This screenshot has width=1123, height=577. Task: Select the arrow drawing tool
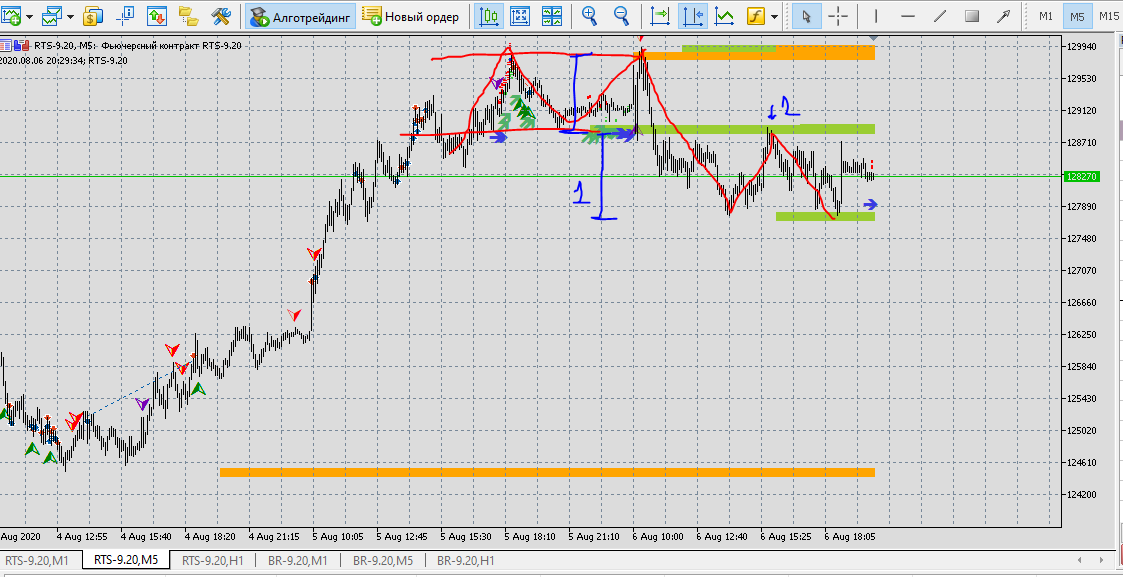point(1004,16)
